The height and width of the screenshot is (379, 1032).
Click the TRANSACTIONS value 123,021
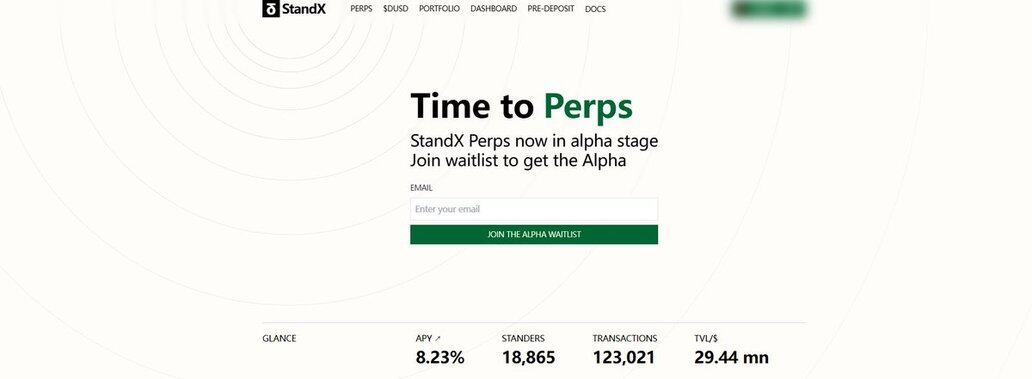point(624,358)
